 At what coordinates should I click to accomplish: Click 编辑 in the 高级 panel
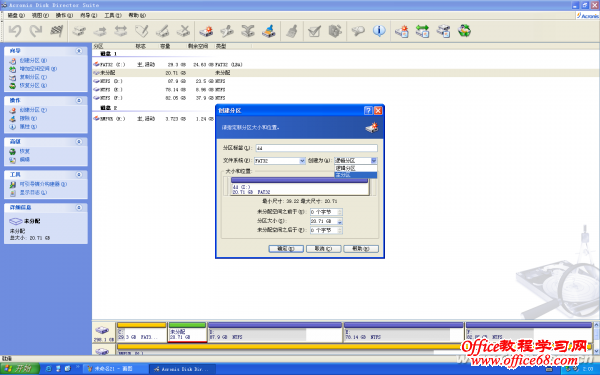[x=24, y=160]
